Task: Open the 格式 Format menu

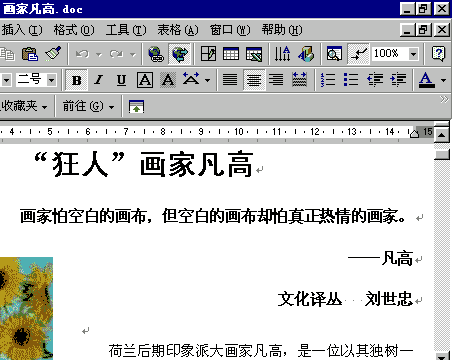Action: tap(74, 30)
